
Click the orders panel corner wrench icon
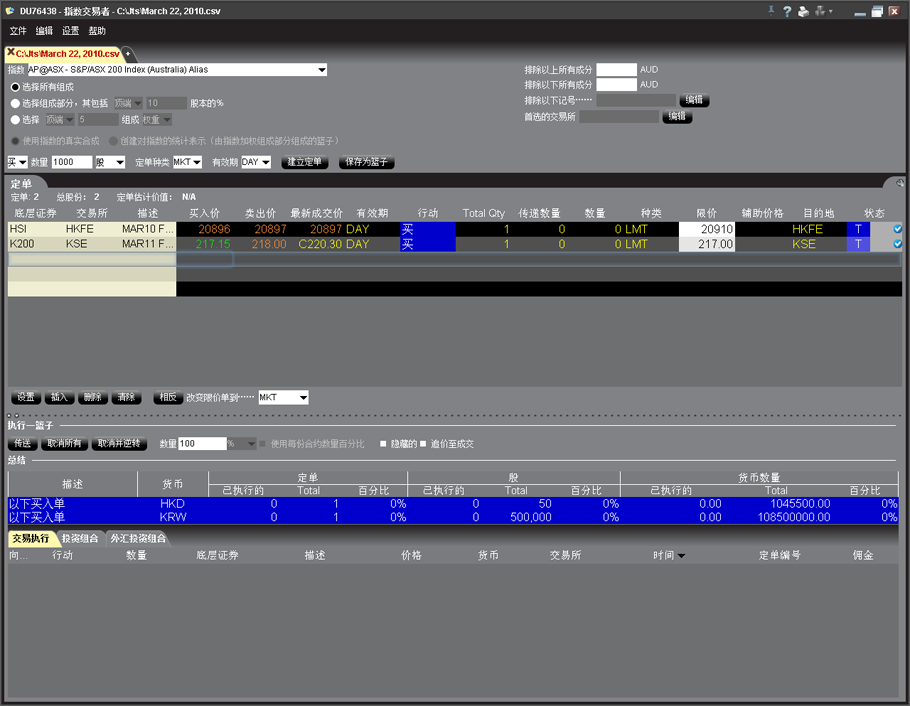[900, 183]
